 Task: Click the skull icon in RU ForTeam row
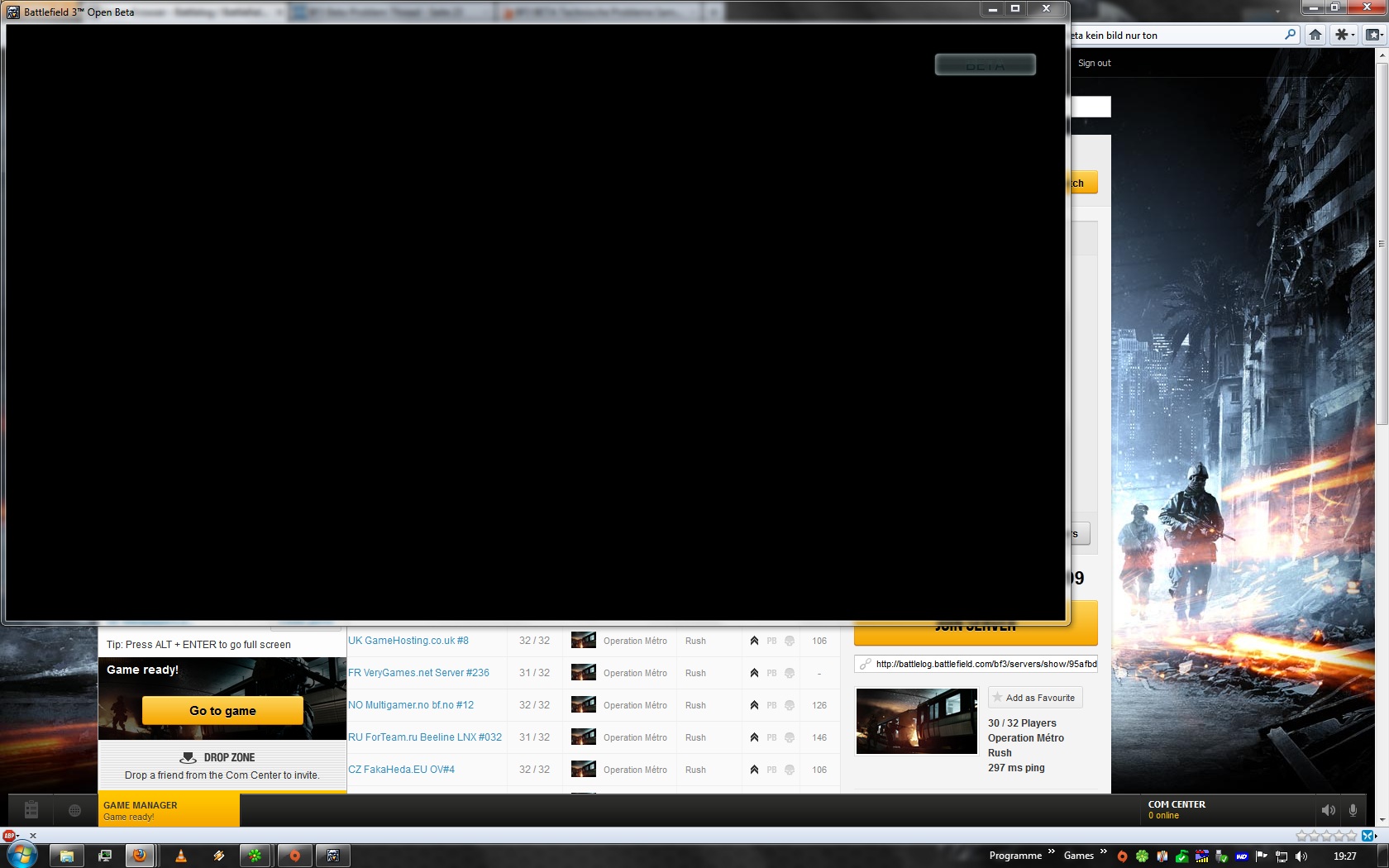pos(790,737)
